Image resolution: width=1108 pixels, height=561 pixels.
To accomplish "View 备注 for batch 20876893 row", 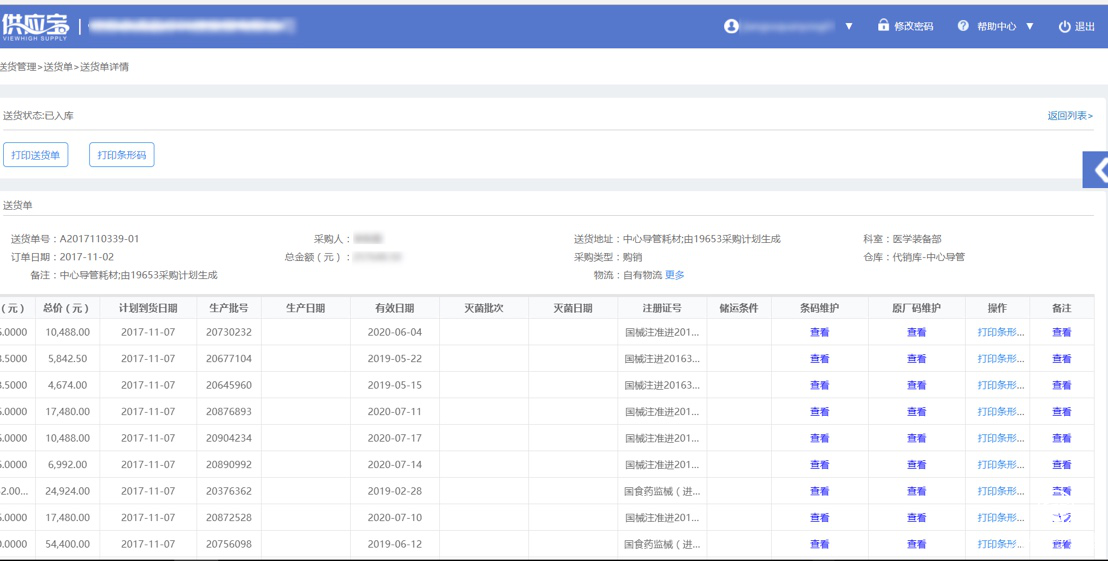I will pyautogui.click(x=1061, y=411).
